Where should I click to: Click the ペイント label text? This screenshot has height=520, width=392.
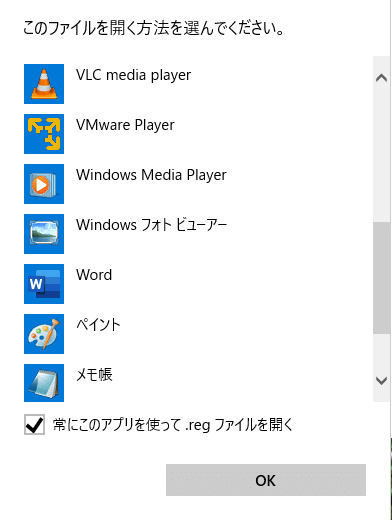click(98, 325)
